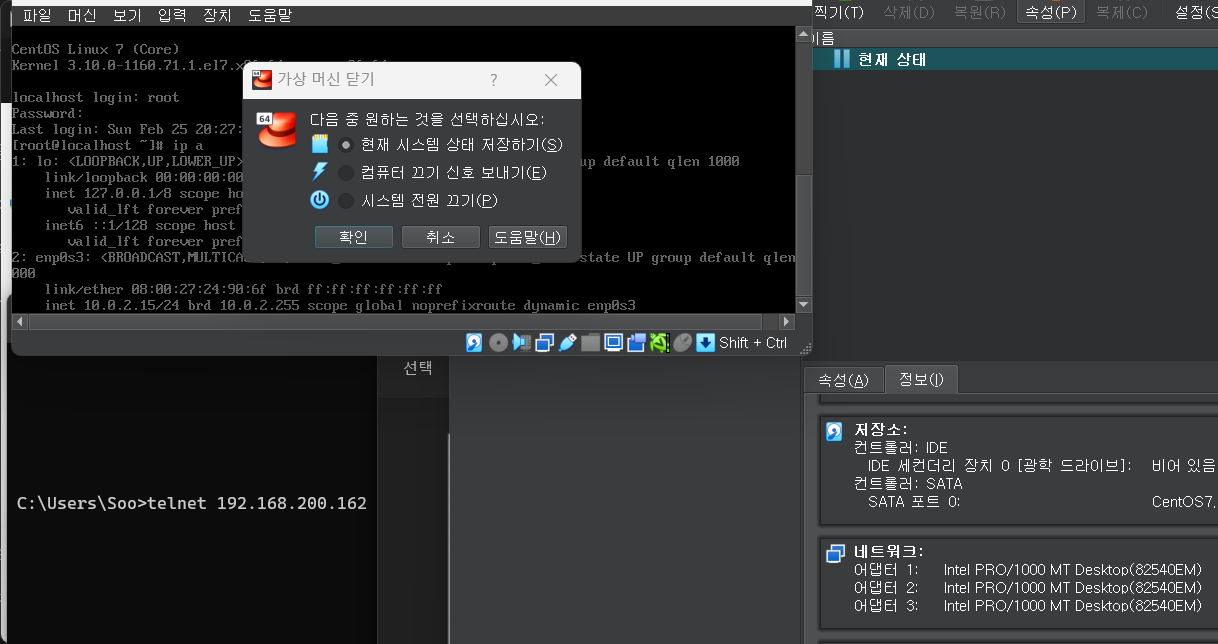Click the 속성(P) snapshot toolbar button

coord(1050,12)
